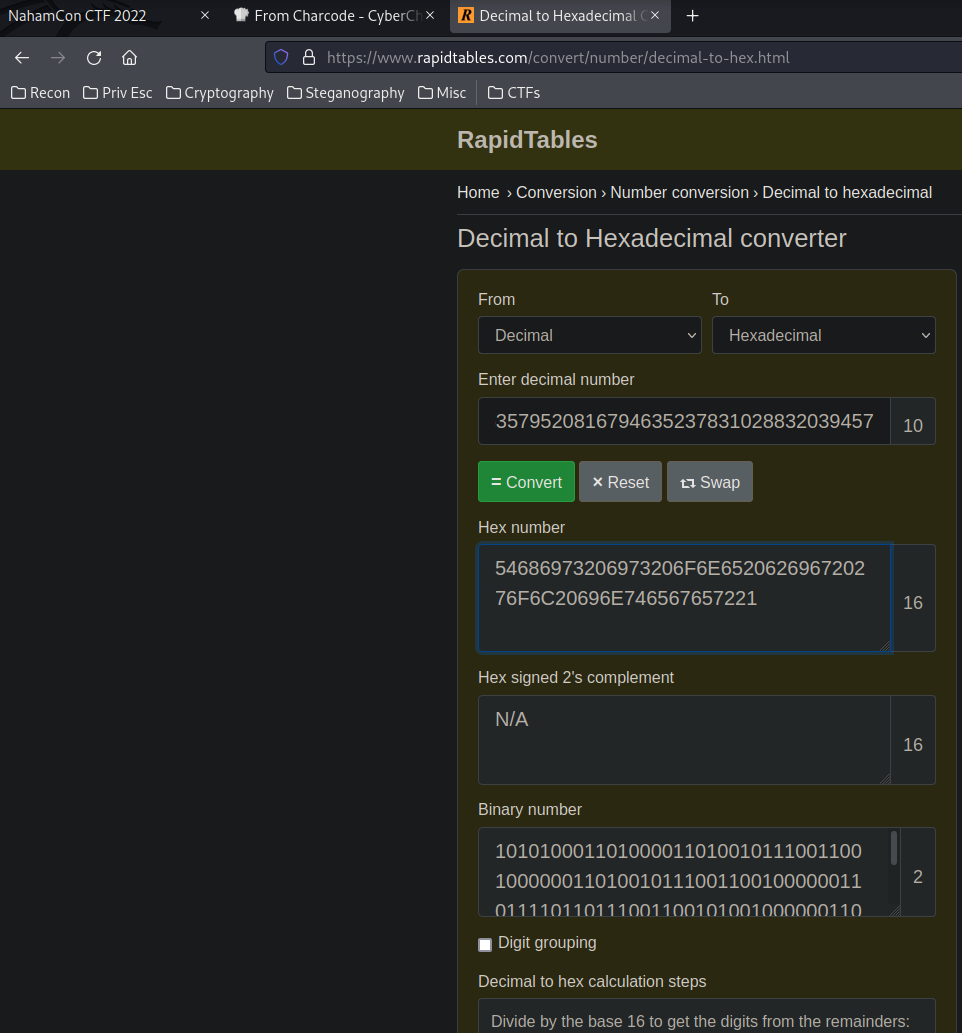
Task: Open the Conversion breadcrumb link
Action: (x=556, y=192)
